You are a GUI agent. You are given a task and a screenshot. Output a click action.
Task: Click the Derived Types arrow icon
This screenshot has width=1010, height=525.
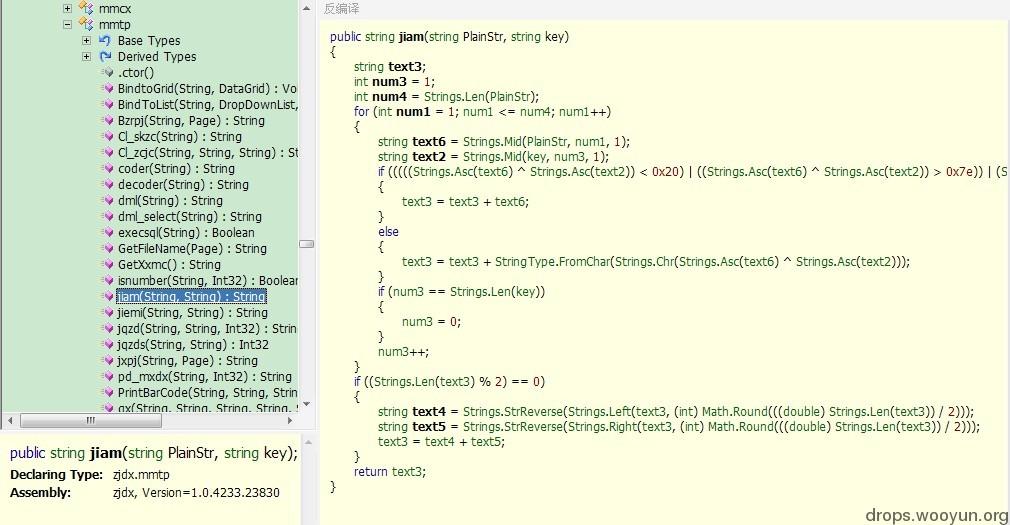pyautogui.click(x=104, y=57)
